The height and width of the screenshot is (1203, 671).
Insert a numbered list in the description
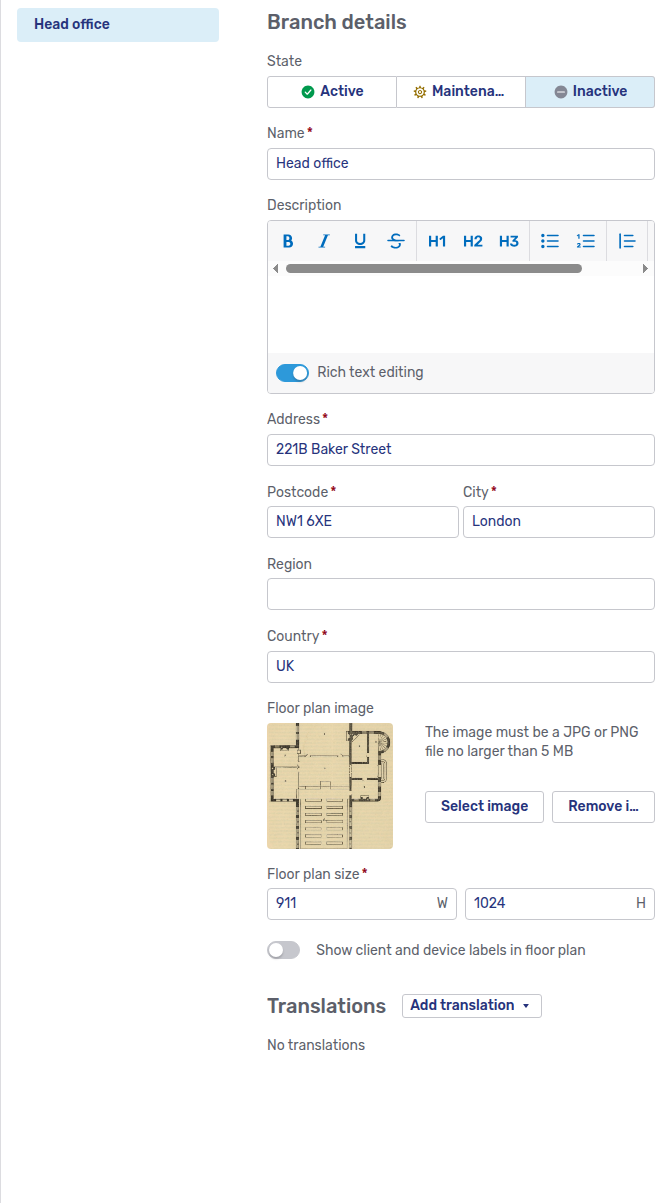pos(585,240)
